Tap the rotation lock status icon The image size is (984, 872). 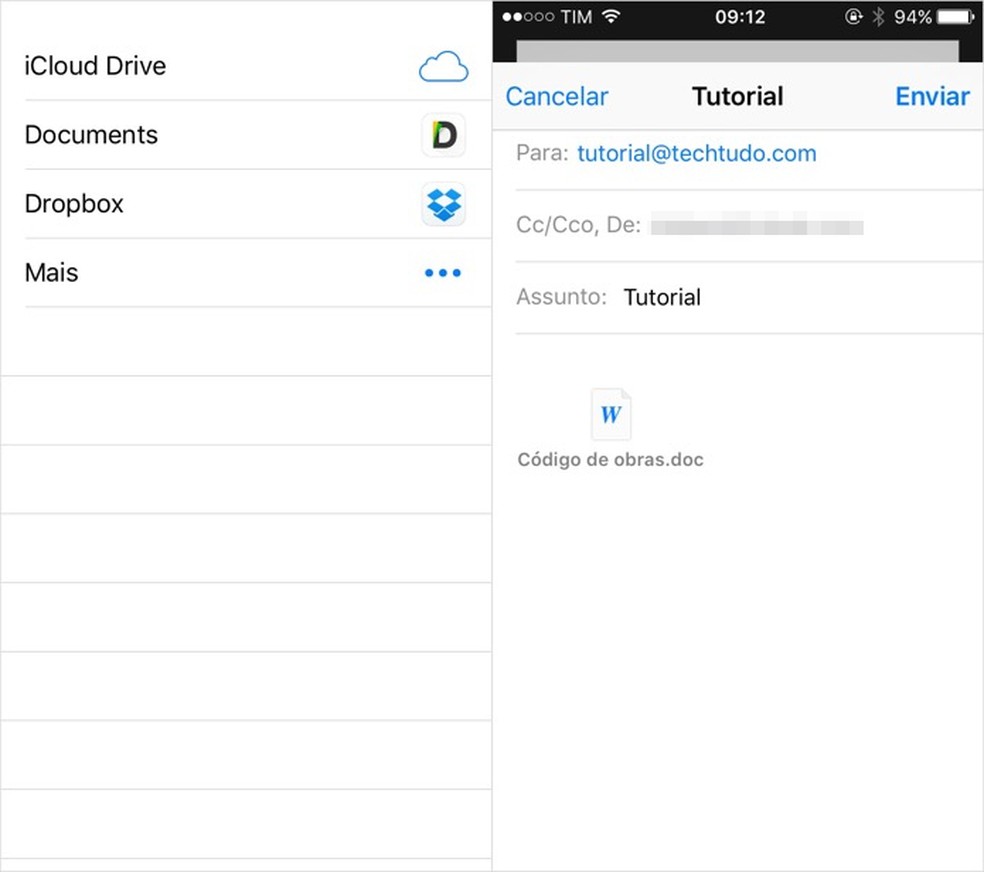(x=853, y=16)
